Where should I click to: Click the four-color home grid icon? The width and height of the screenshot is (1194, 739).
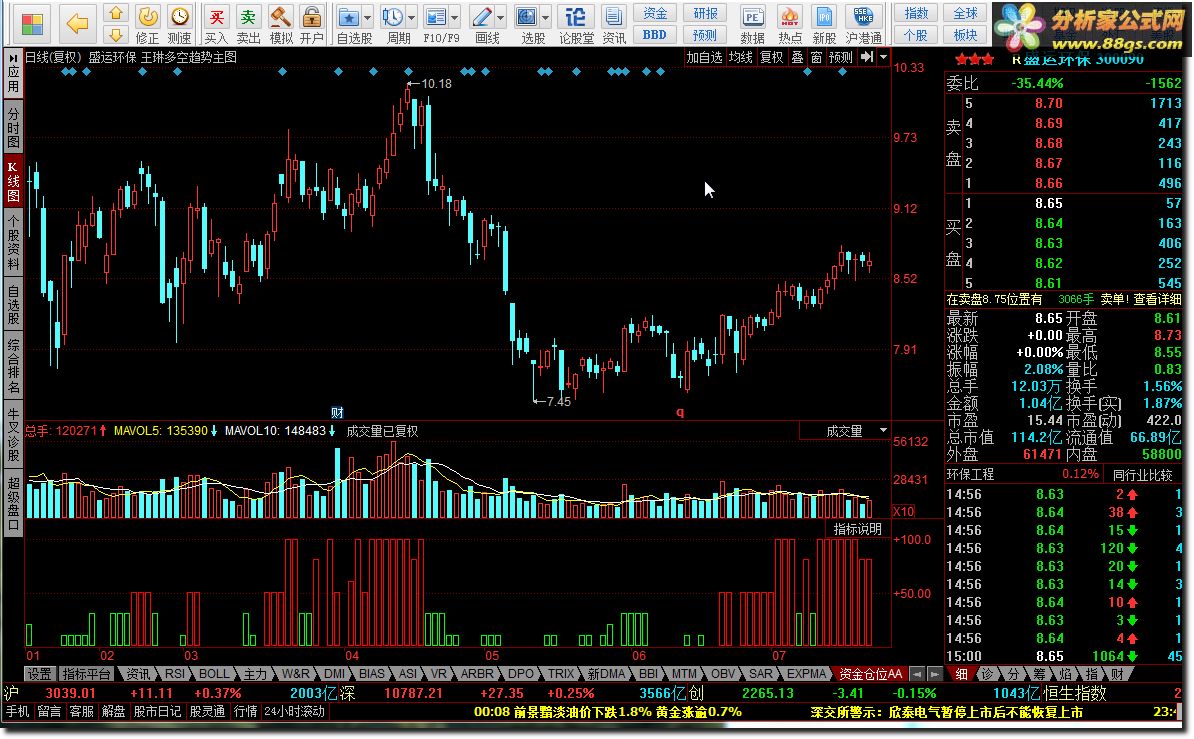pos(32,24)
